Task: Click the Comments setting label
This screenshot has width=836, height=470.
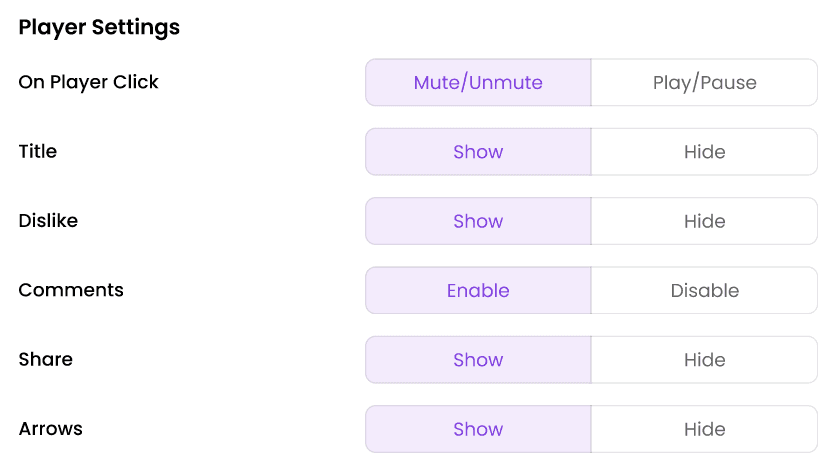Action: coord(71,290)
